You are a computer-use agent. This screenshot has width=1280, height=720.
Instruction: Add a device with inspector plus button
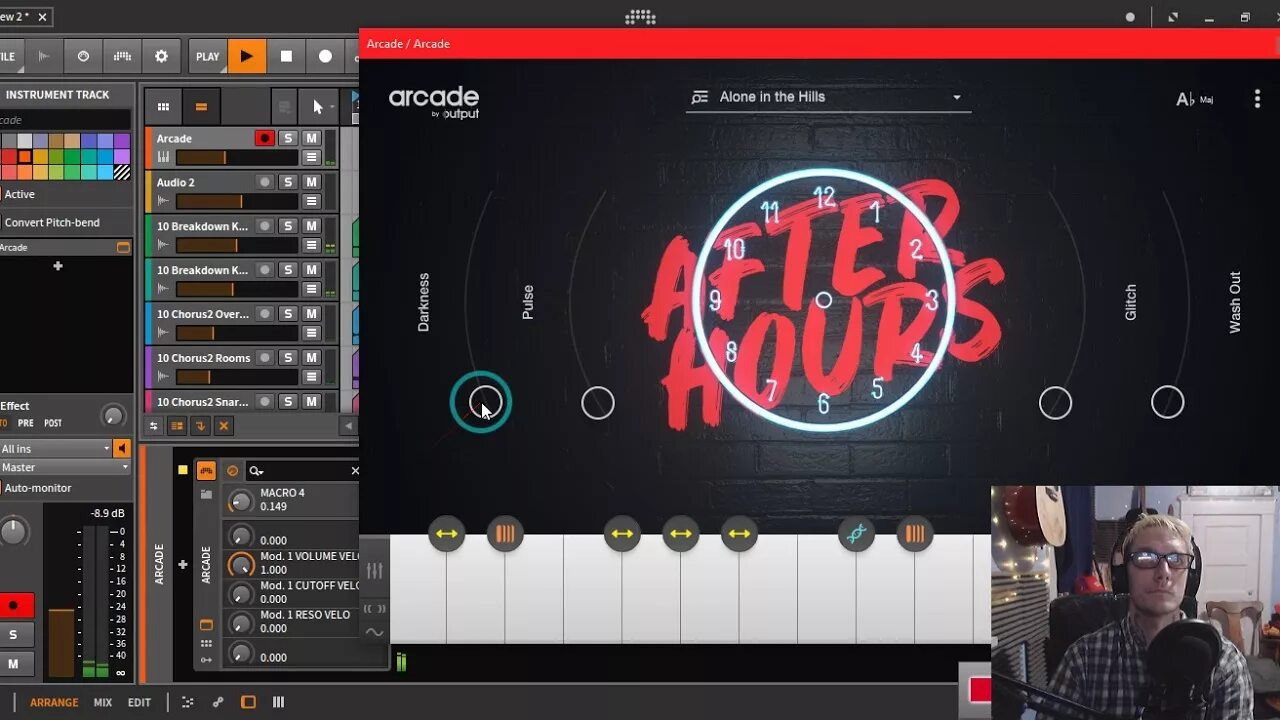[x=58, y=266]
